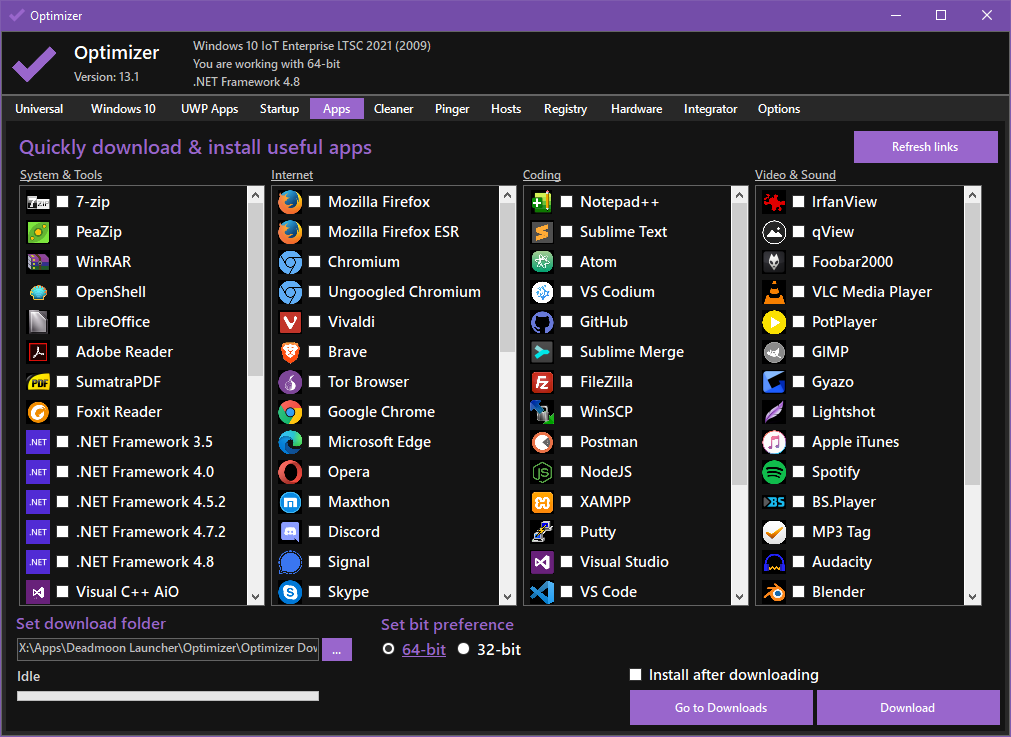The height and width of the screenshot is (737, 1011).
Task: Click the Spotify icon
Action: [774, 472]
